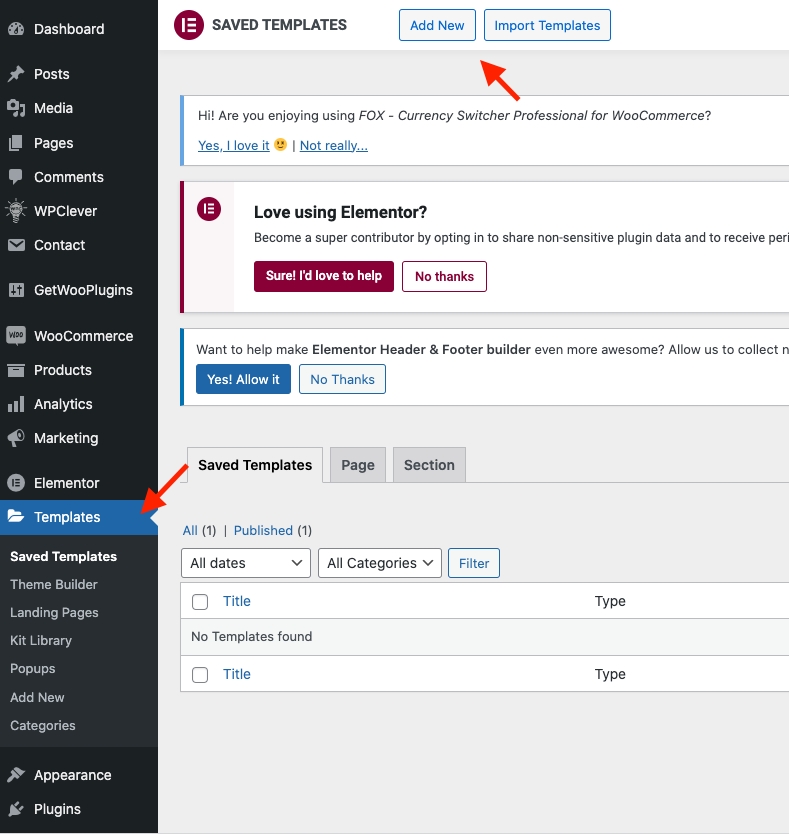Toggle the select-all checkbox in table footer

coord(200,675)
